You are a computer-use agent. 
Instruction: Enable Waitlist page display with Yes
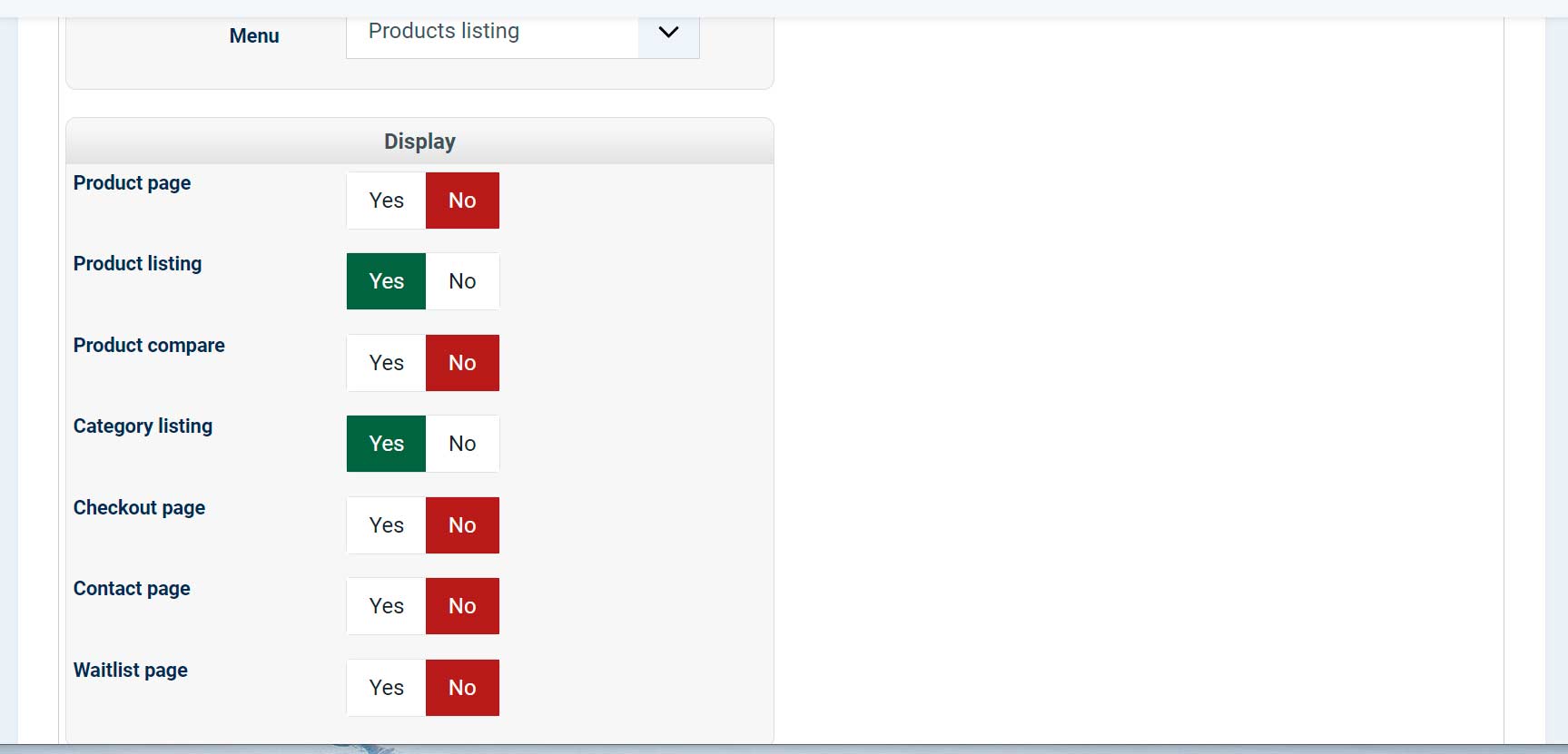point(386,688)
